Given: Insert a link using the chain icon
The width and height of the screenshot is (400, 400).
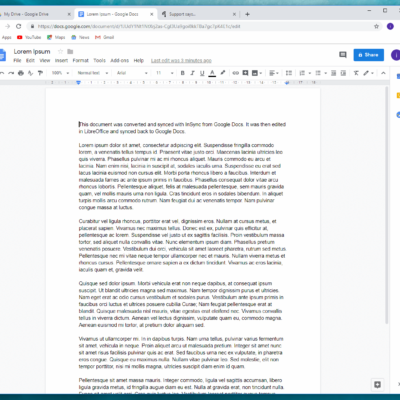Looking at the screenshot, I should [x=236, y=73].
